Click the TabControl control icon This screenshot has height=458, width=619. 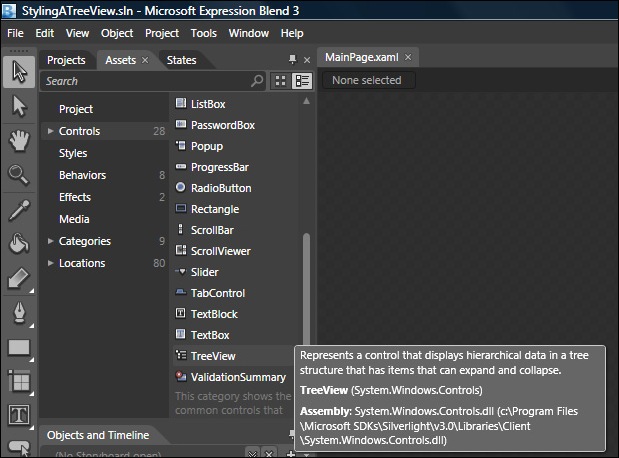(181, 292)
